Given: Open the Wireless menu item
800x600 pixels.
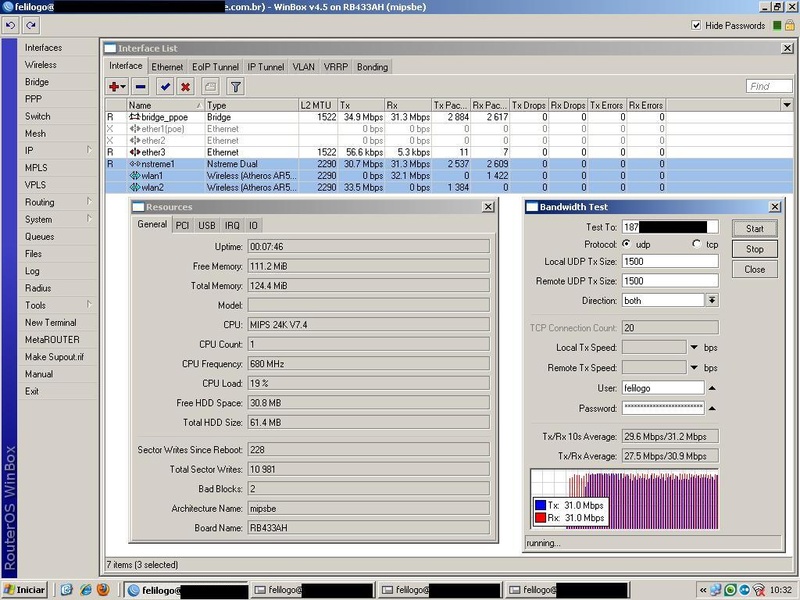Looking at the screenshot, I should tap(41, 65).
